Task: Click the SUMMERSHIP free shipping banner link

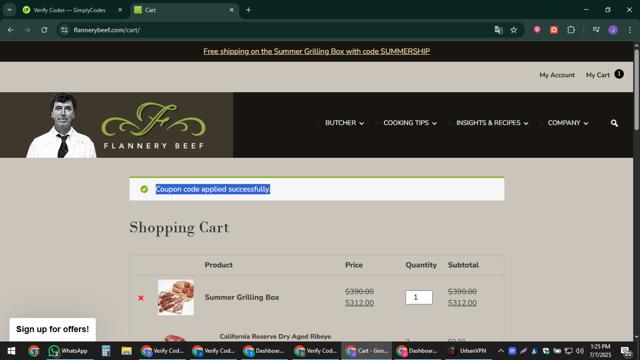Action: click(316, 51)
